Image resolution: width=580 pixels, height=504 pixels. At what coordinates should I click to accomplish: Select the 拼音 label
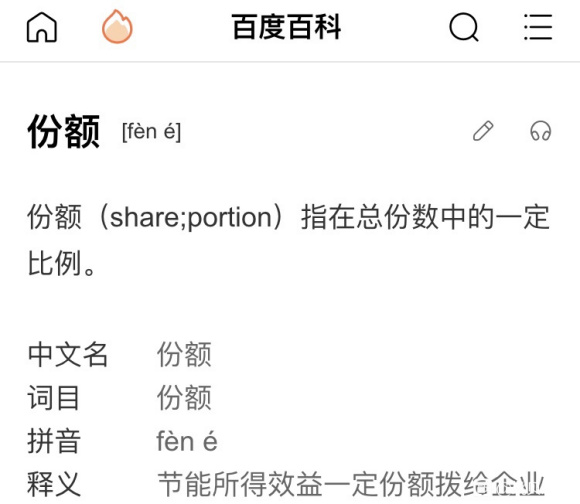pos(54,441)
